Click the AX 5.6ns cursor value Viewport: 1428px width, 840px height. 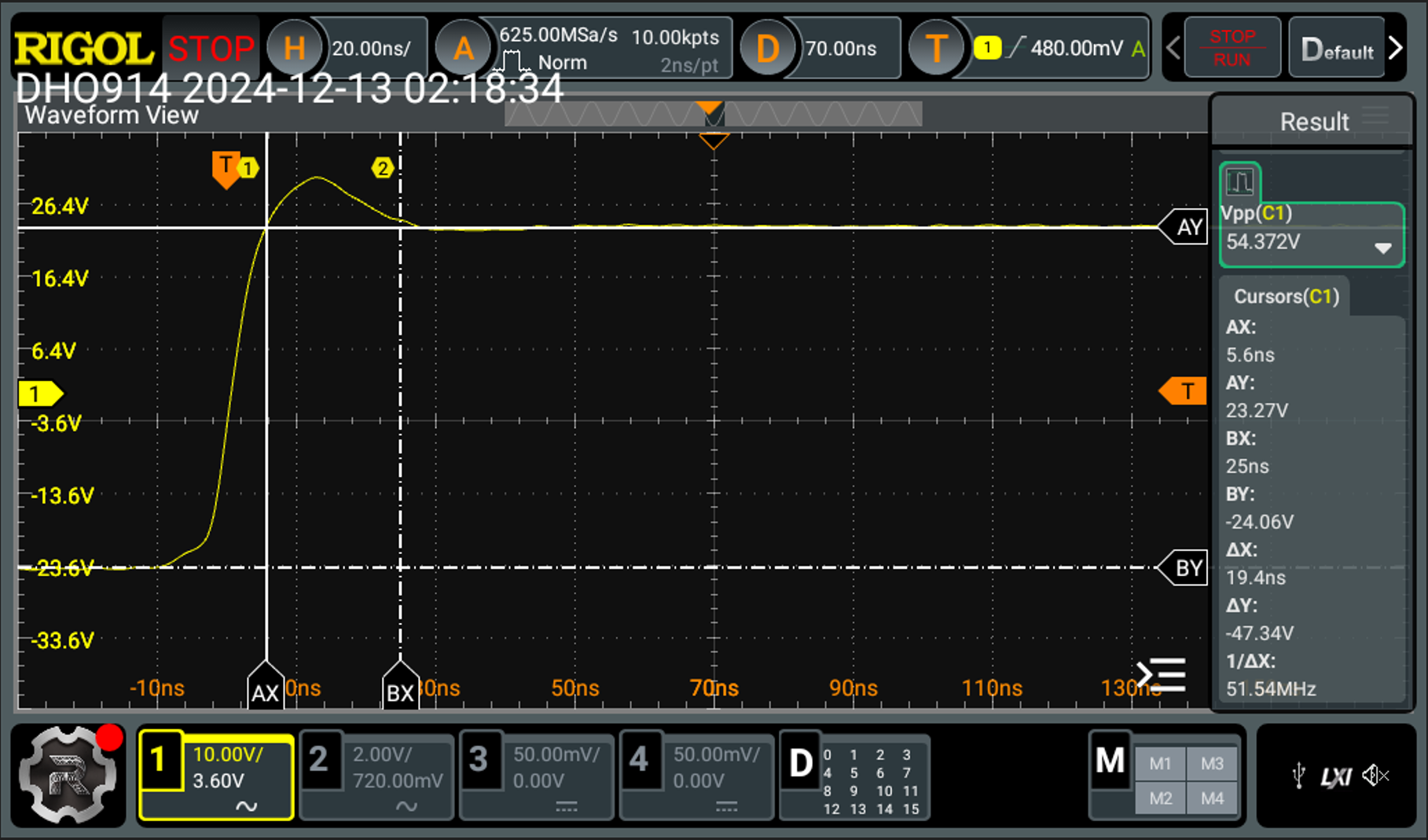point(1250,354)
